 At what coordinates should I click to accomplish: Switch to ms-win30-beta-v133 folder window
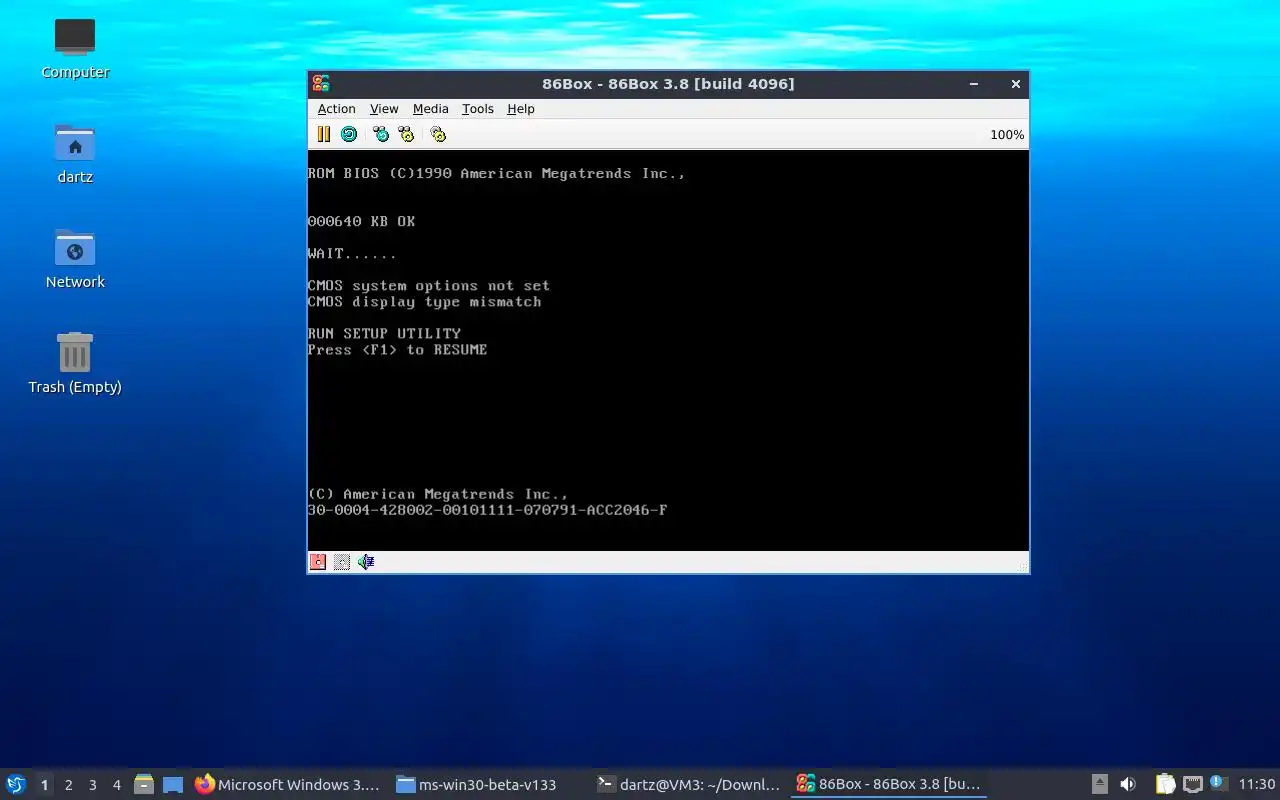[488, 785]
